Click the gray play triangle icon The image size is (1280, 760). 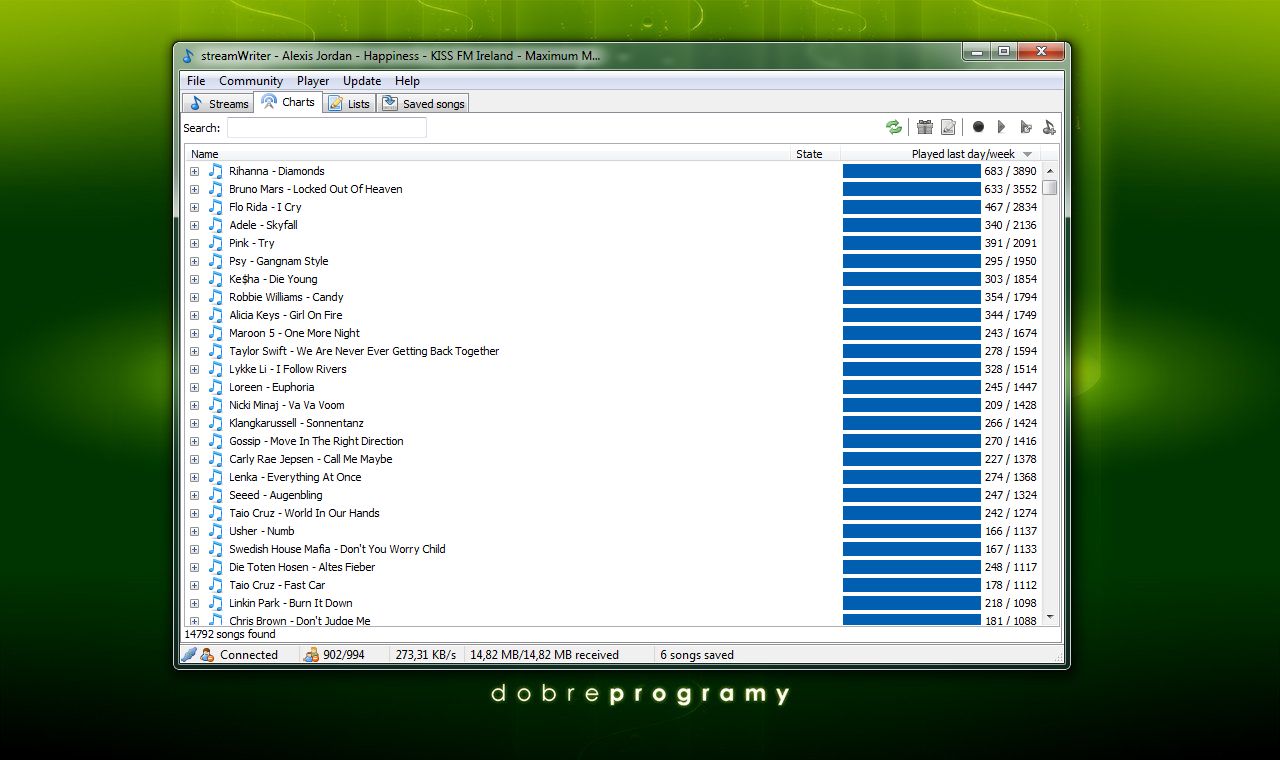[x=1001, y=127]
